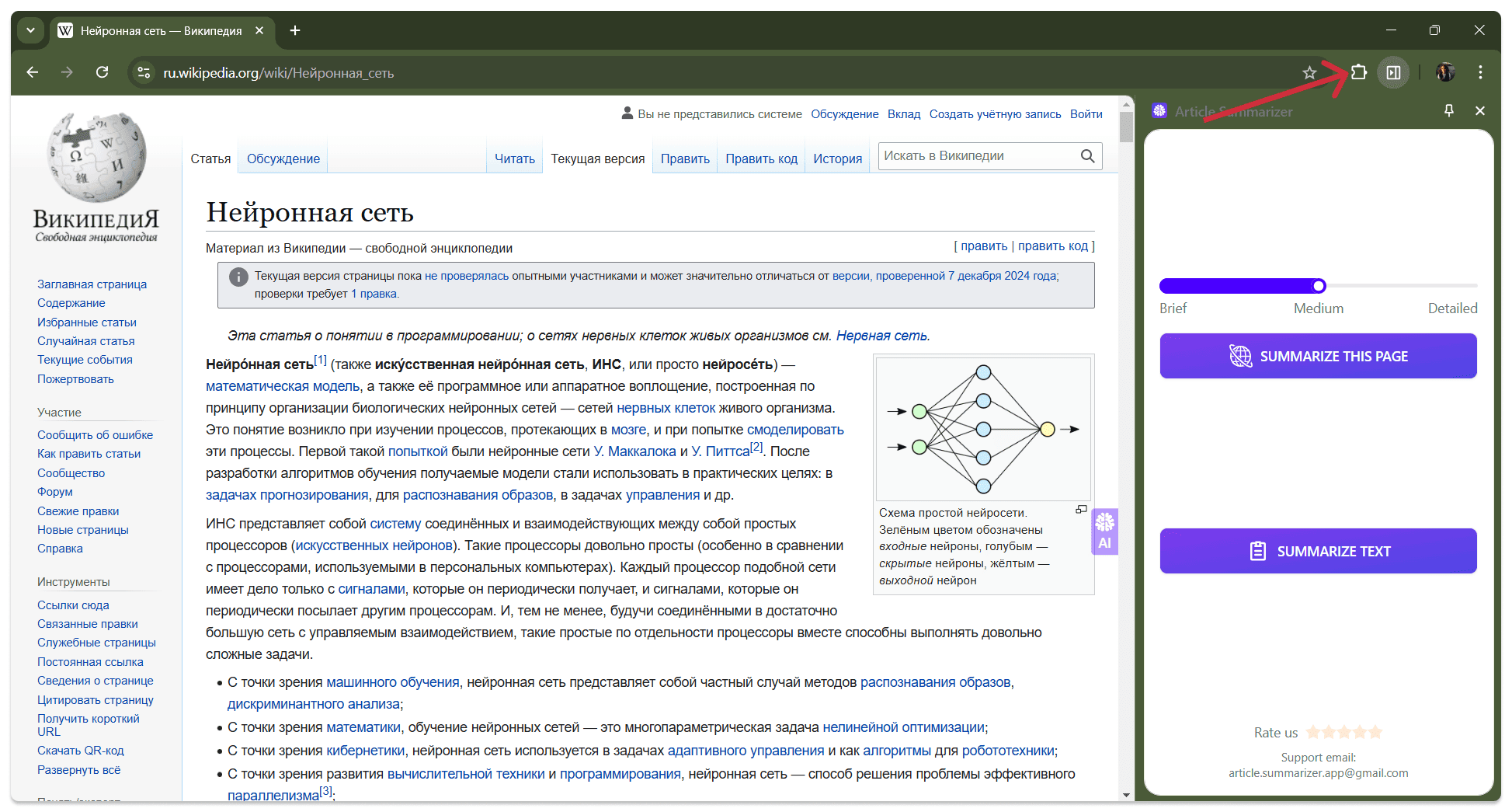Image resolution: width=1512 pixels, height=812 pixels.
Task: Open the Править tab
Action: [x=685, y=159]
